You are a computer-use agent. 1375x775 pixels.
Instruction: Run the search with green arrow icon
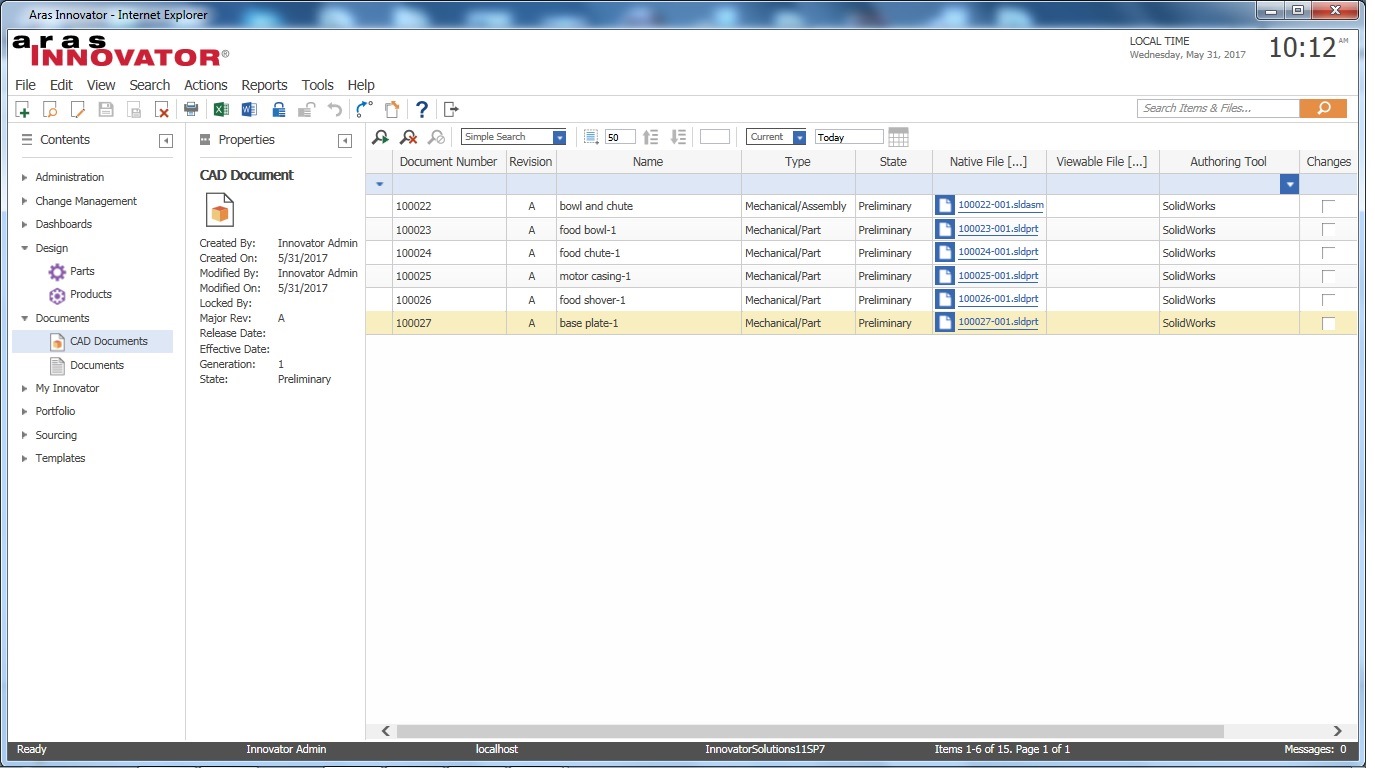point(380,137)
